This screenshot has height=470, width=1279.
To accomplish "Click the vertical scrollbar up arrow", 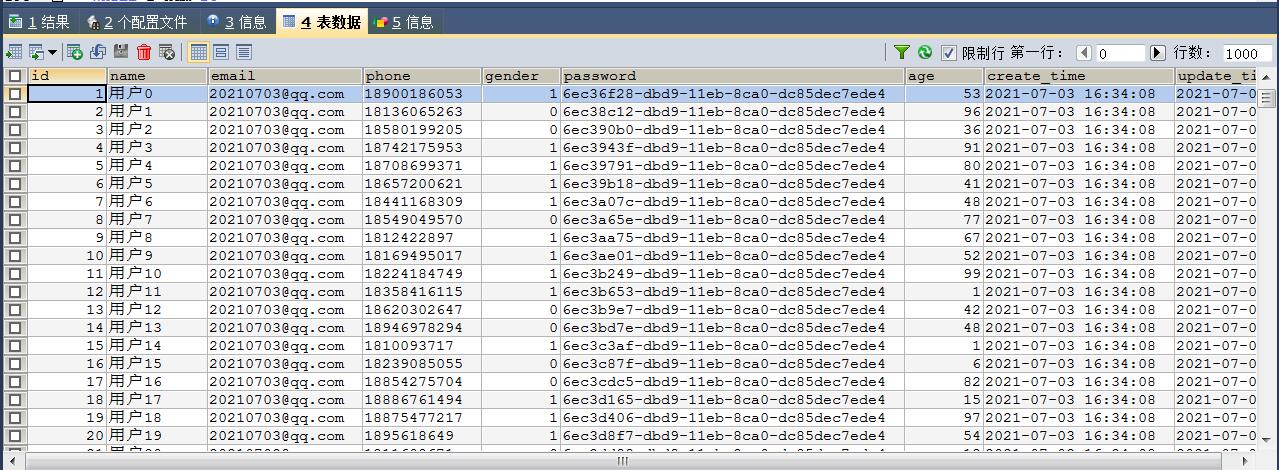I will pos(1267,76).
